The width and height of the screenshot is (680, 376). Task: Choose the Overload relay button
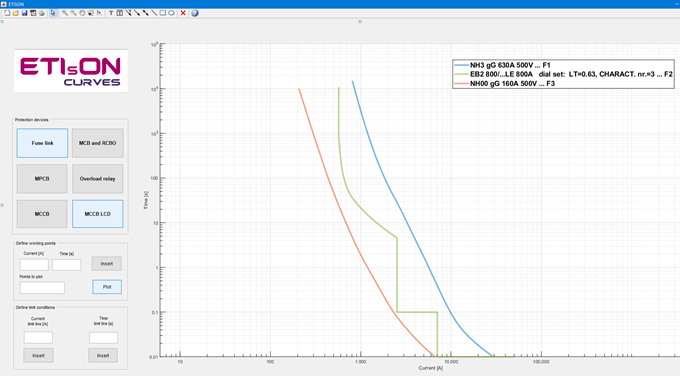[x=98, y=178]
